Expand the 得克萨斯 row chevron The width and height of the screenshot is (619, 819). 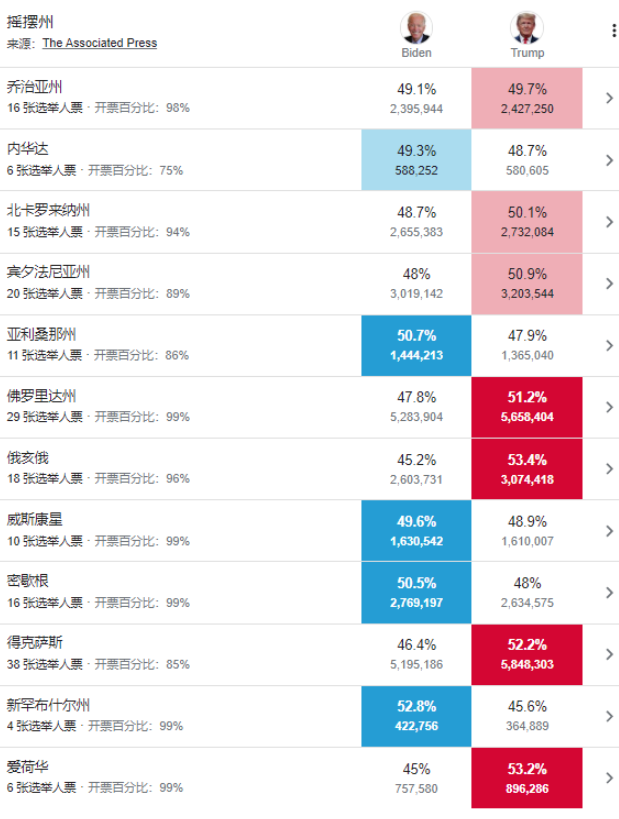coord(609,654)
